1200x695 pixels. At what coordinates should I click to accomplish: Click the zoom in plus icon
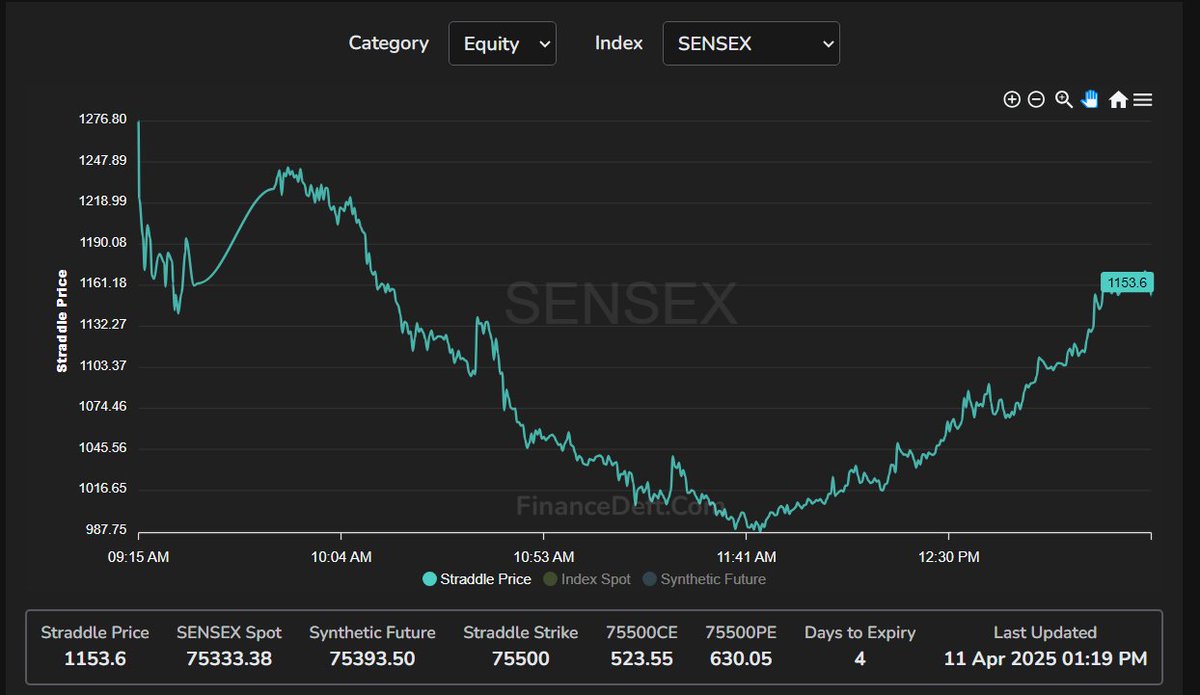(x=1012, y=99)
